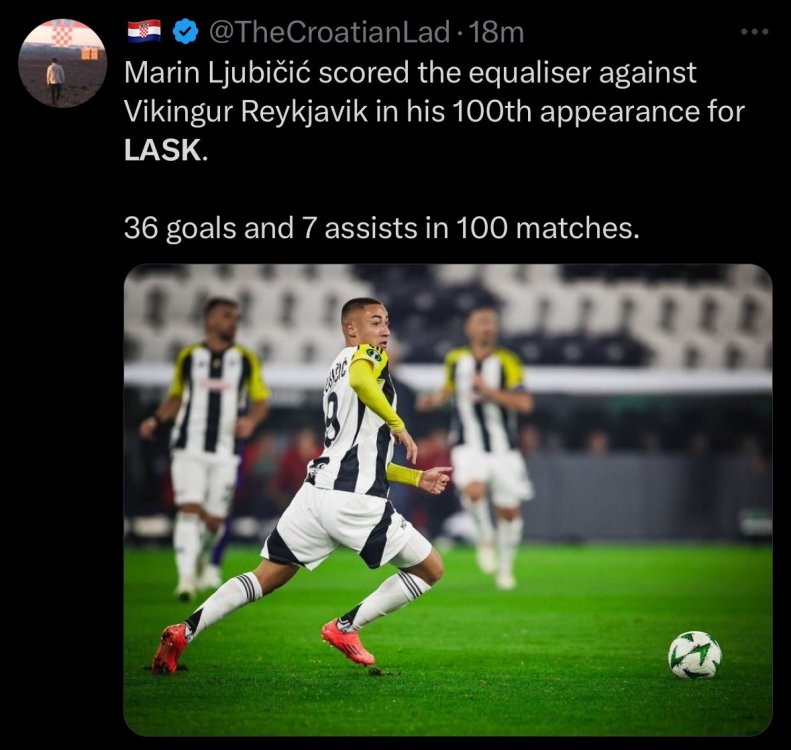The height and width of the screenshot is (750, 791).
Task: Click the Croatian flag emoji beside the handle
Action: pos(144,31)
